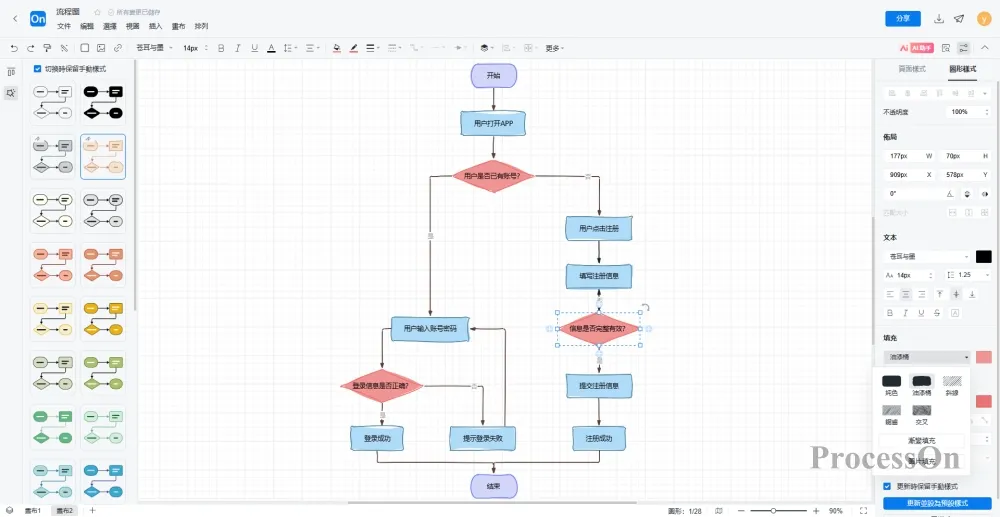The image size is (1000, 517).
Task: Select the 用户点击注册 flowchart node
Action: 599,228
